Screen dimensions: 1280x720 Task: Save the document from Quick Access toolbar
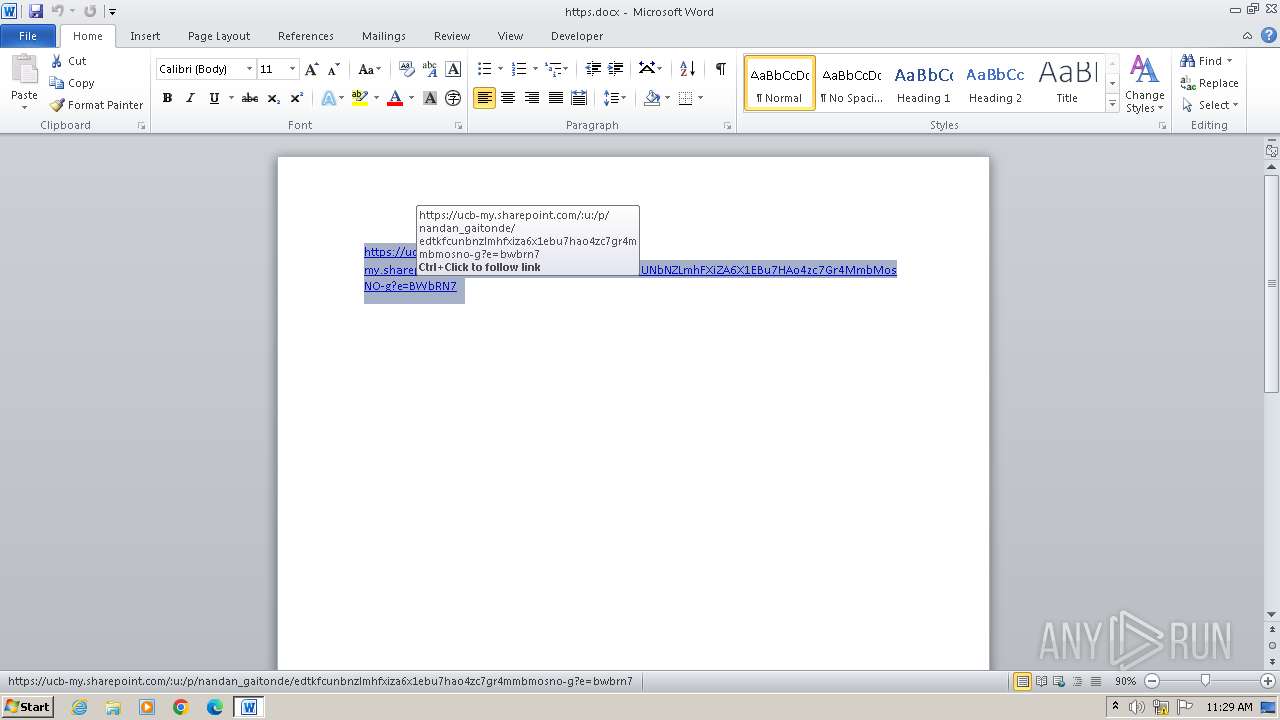coord(36,11)
